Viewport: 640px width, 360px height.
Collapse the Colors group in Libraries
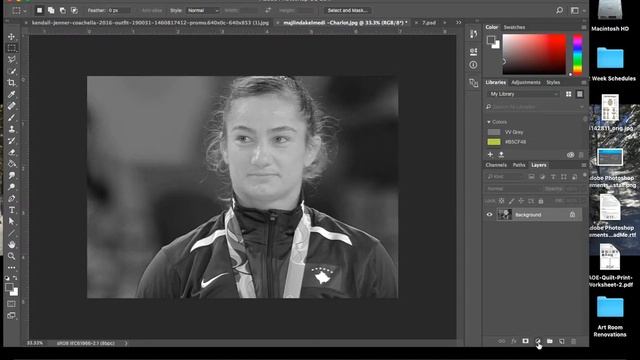pyautogui.click(x=489, y=122)
